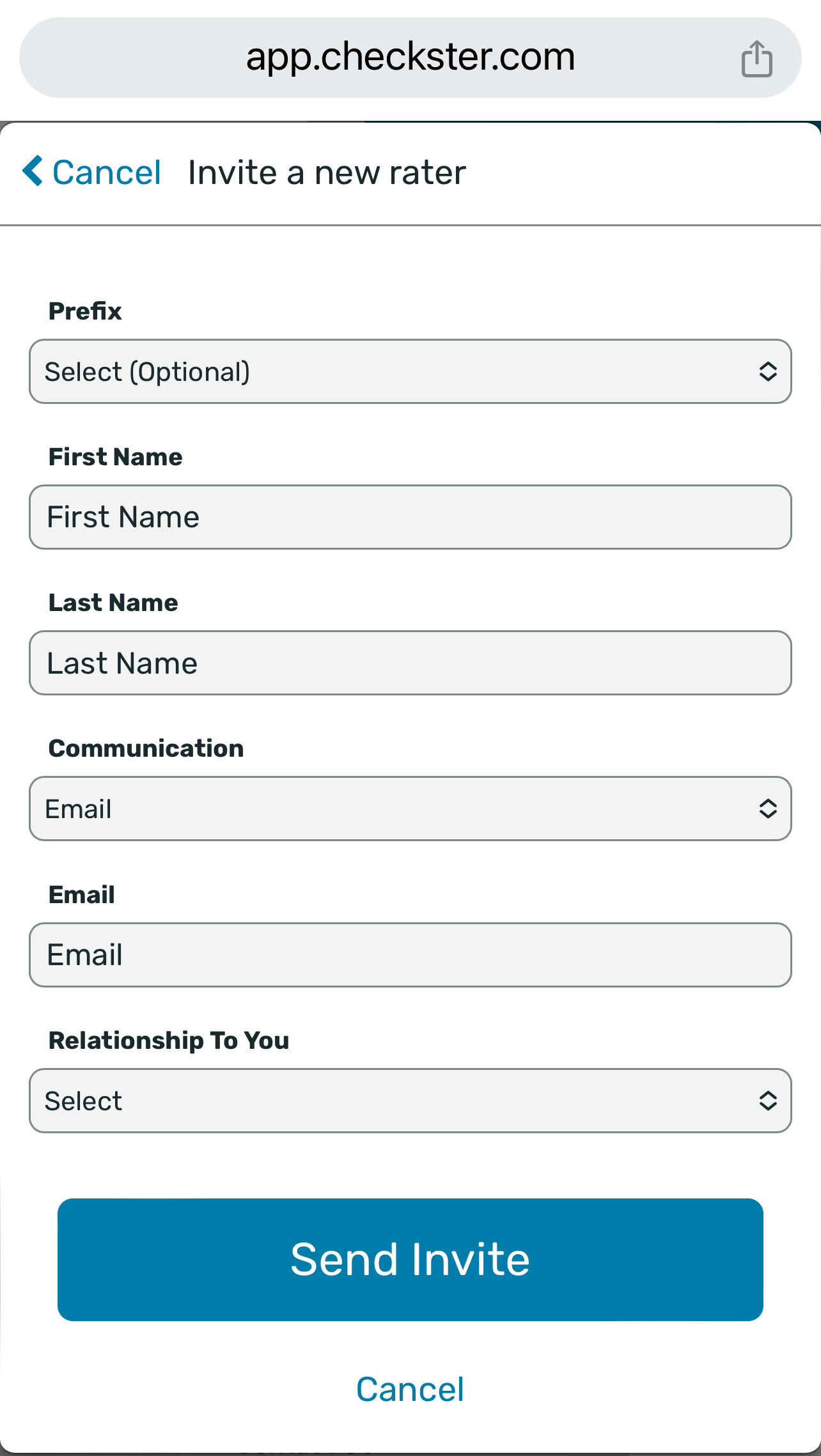The image size is (821, 1456).
Task: Open the Prefix Select (Optional) dropdown
Action: (x=410, y=371)
